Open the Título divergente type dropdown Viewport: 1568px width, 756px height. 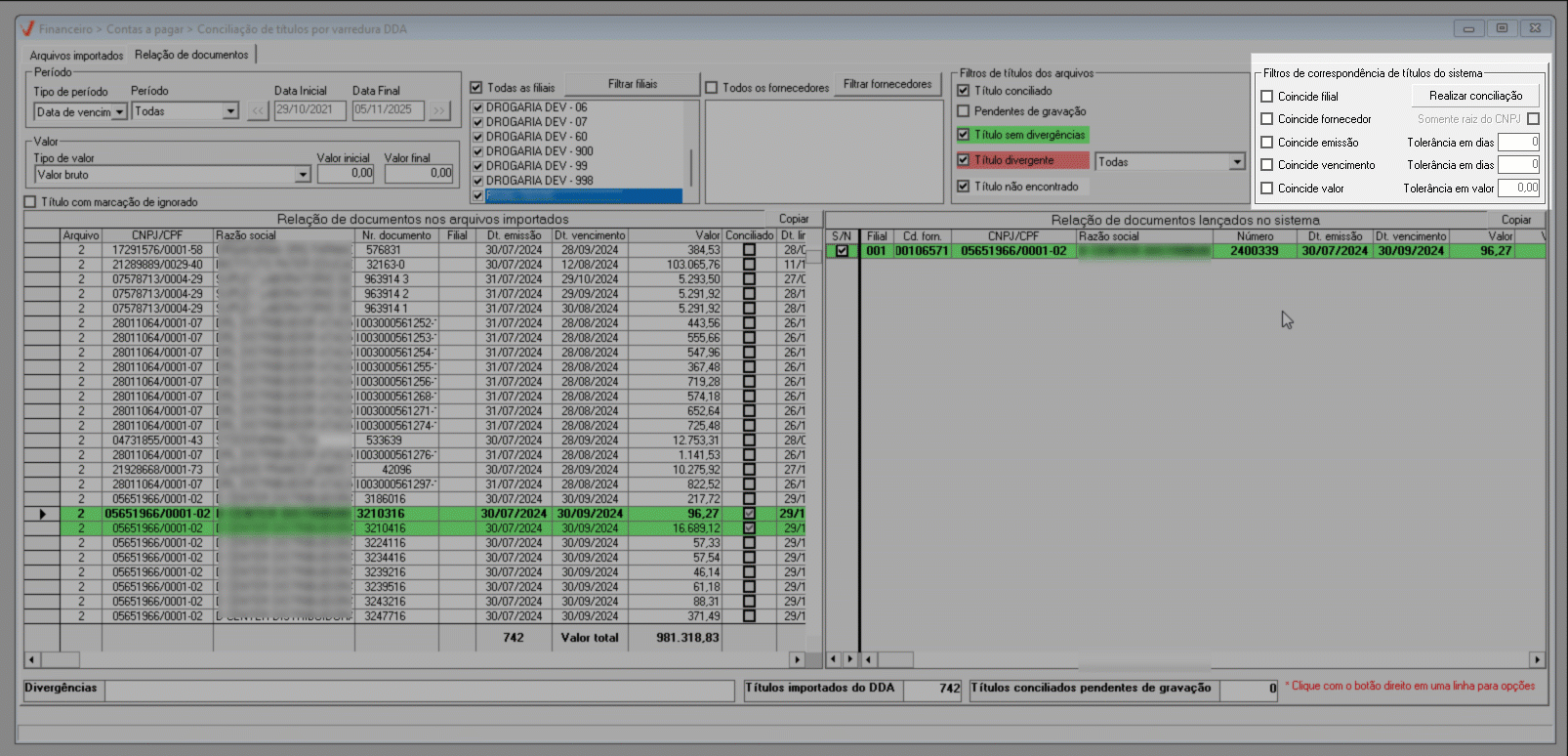(x=1237, y=162)
